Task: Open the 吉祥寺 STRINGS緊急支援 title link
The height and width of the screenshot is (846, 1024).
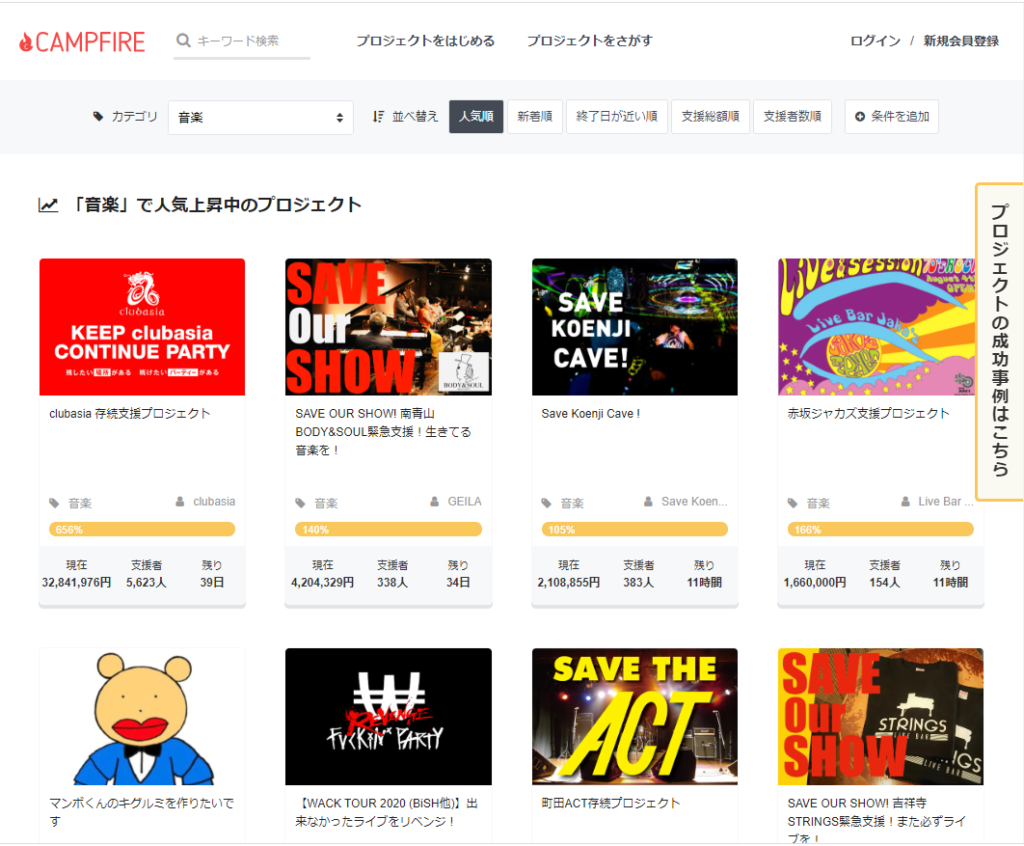Action: [x=876, y=821]
